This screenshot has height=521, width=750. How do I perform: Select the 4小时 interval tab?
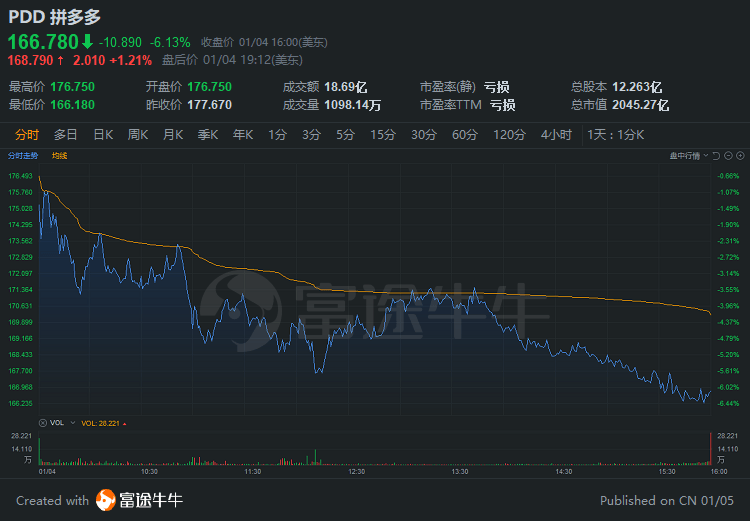(556, 135)
